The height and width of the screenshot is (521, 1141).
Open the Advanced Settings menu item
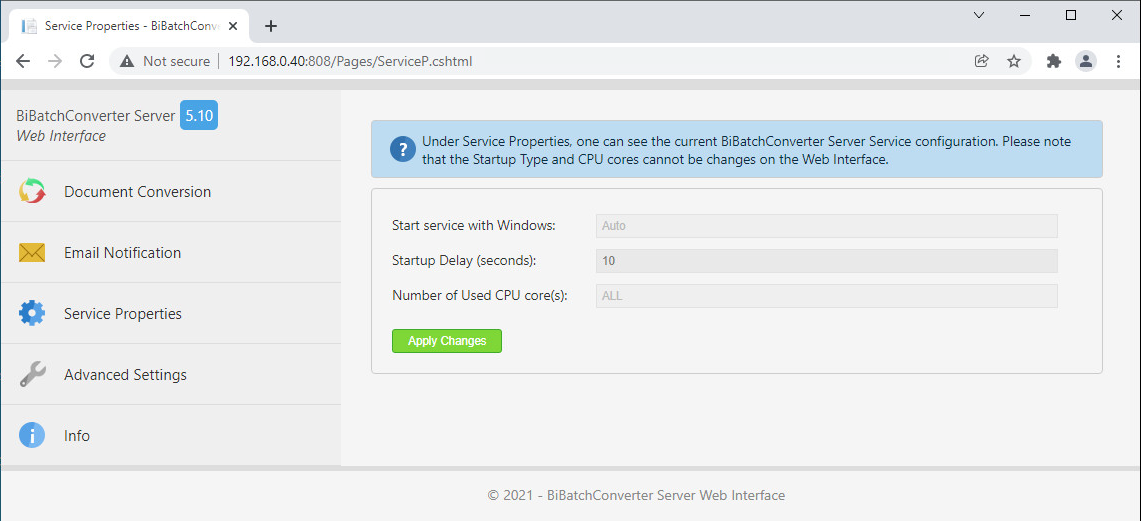pos(125,375)
